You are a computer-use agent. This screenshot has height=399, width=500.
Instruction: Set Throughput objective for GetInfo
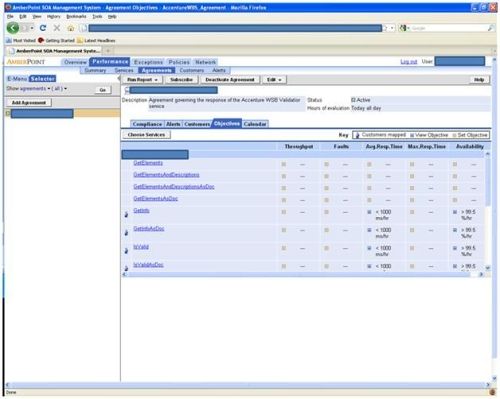pyautogui.click(x=284, y=212)
